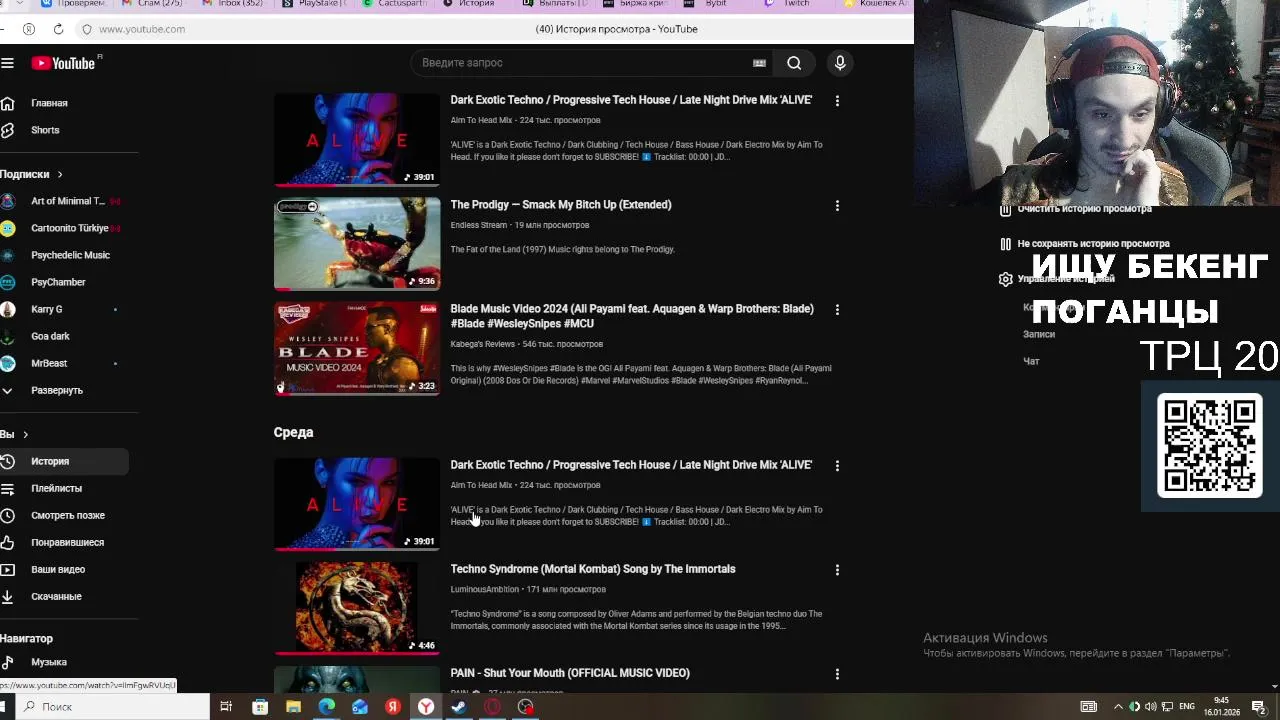Screen dimensions: 1280x720
Task: Open options menu for Blade Music Video
Action: coord(837,310)
